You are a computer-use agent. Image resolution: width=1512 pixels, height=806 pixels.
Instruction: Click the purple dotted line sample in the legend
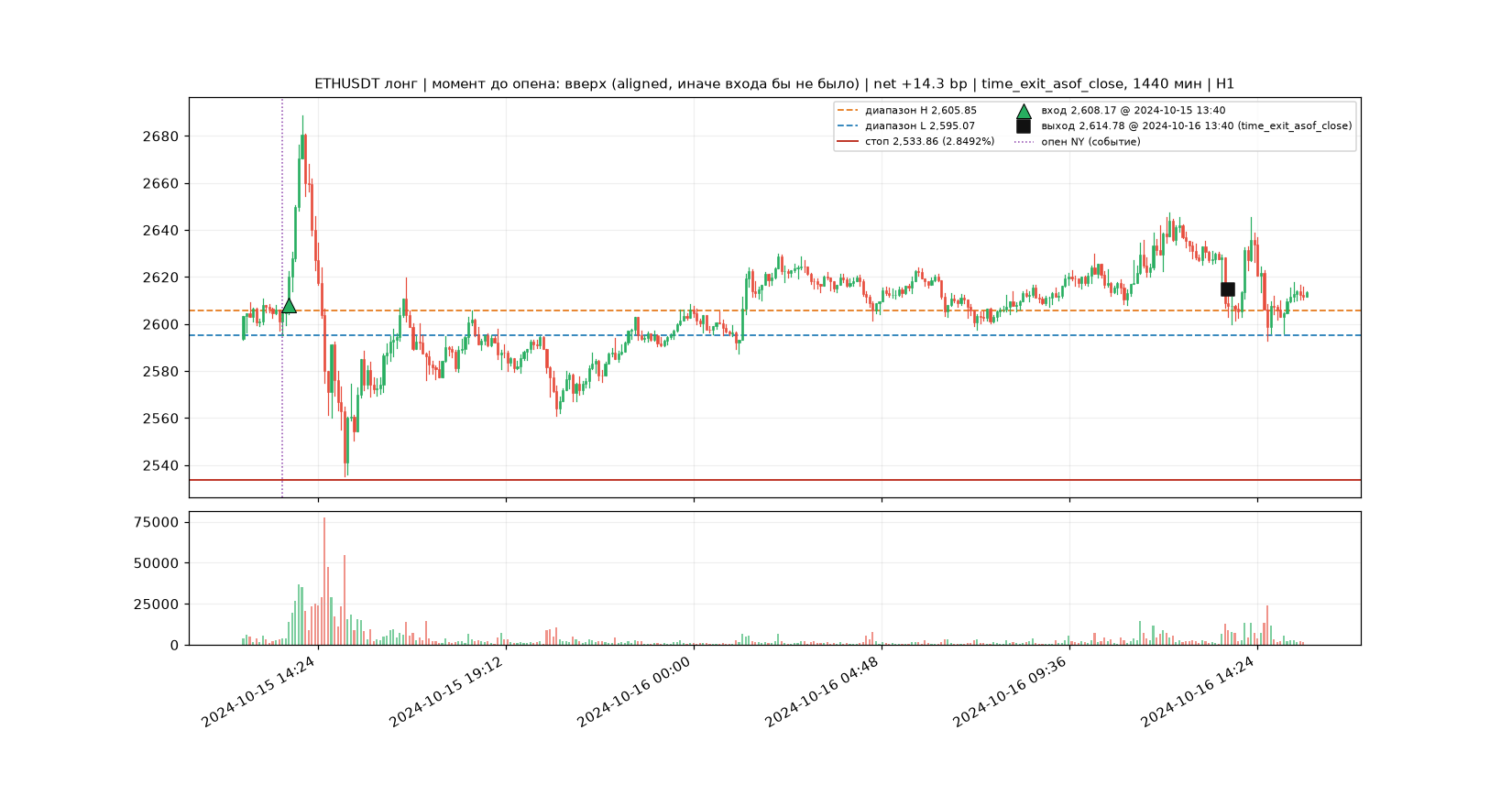point(1024,142)
